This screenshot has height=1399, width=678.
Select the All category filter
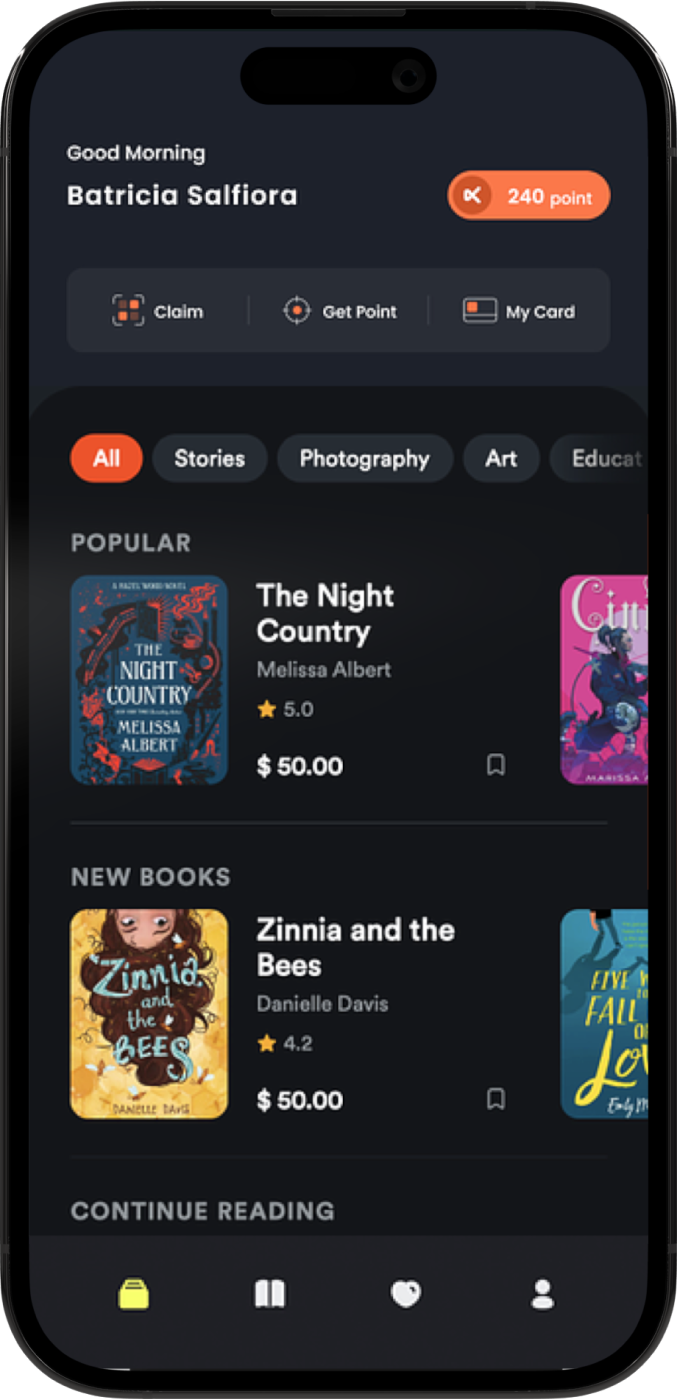[x=106, y=459]
